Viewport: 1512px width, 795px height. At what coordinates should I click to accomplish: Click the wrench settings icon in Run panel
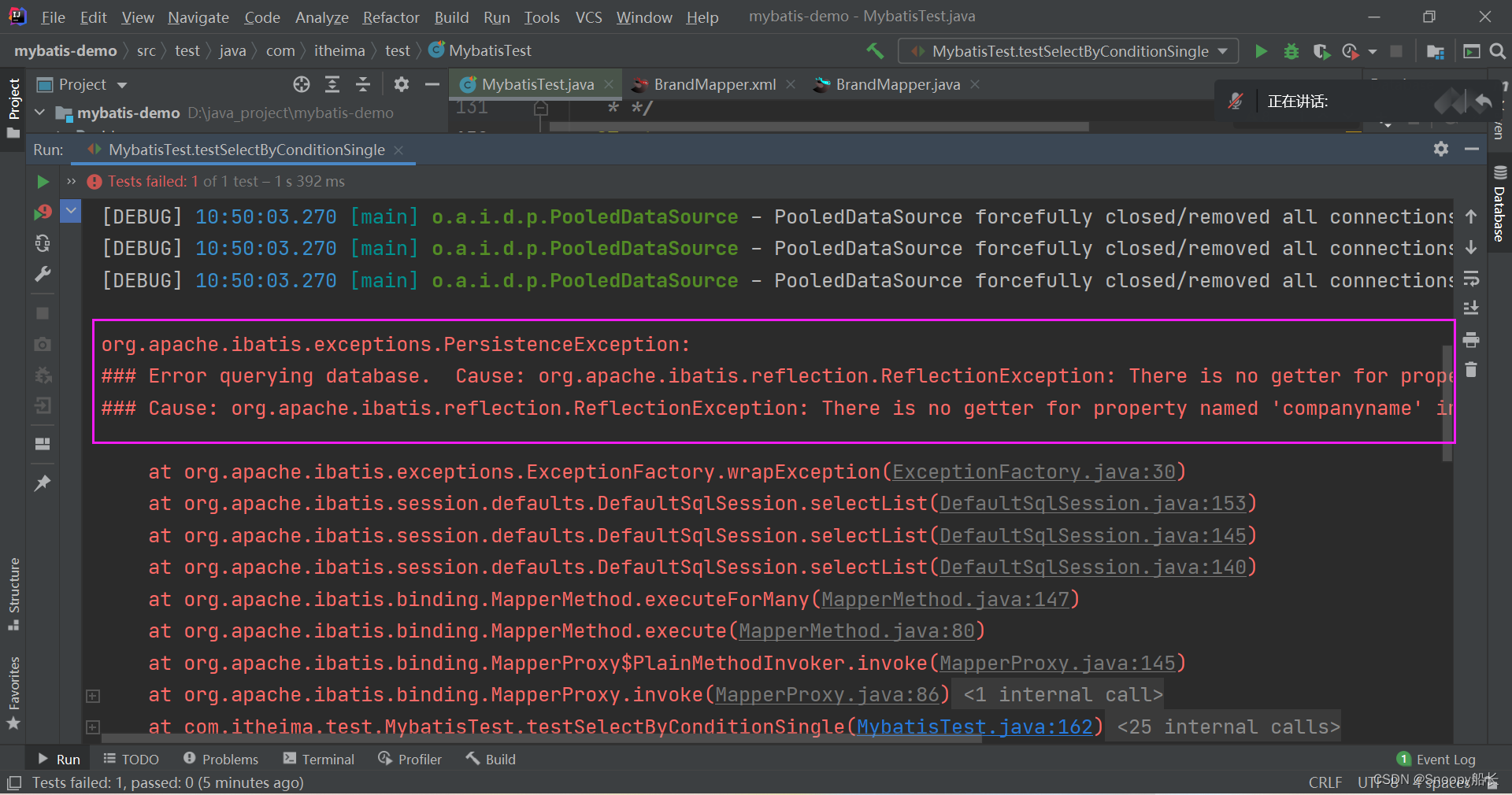click(43, 274)
